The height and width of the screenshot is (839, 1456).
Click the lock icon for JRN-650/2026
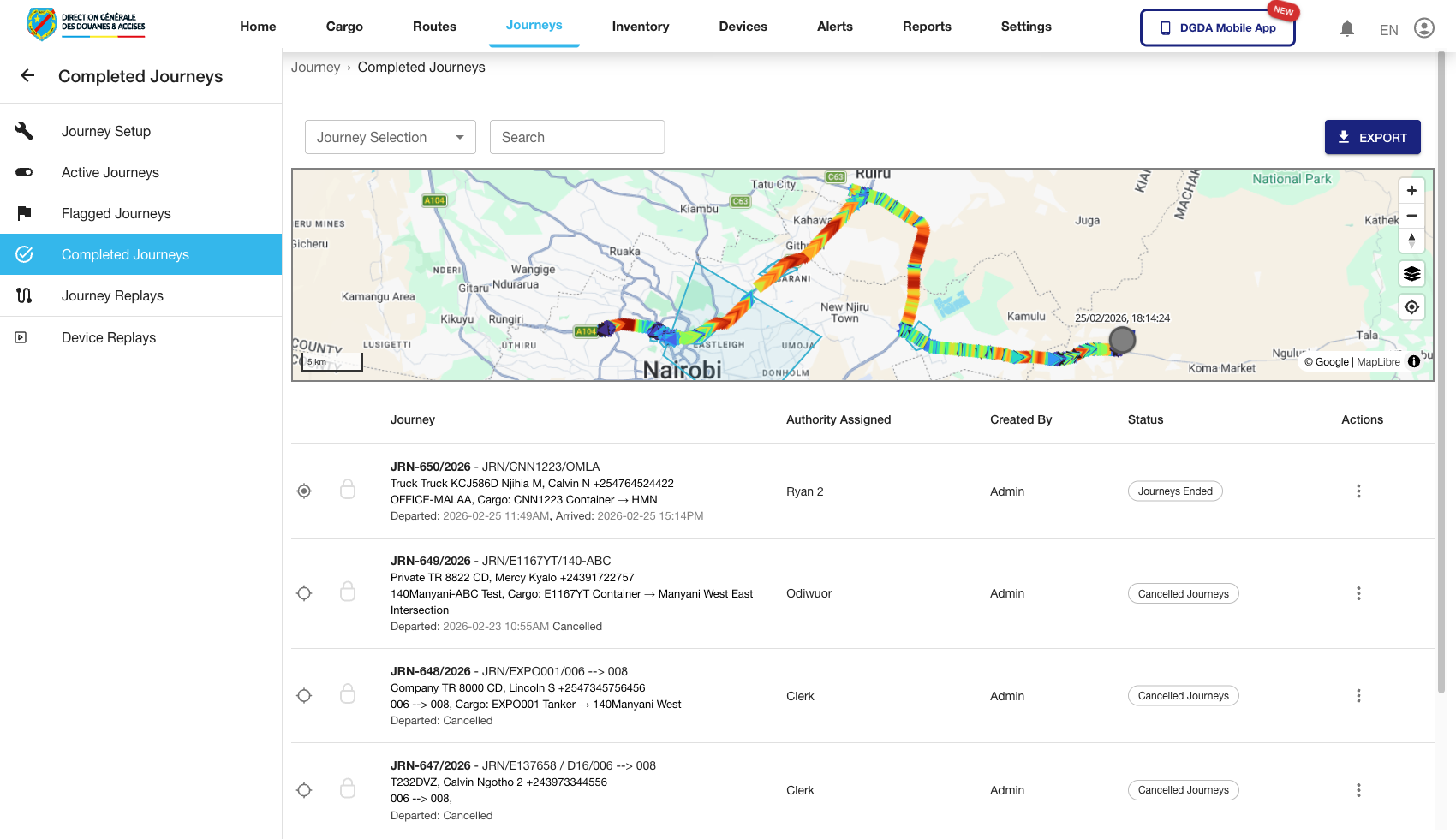pyautogui.click(x=348, y=490)
